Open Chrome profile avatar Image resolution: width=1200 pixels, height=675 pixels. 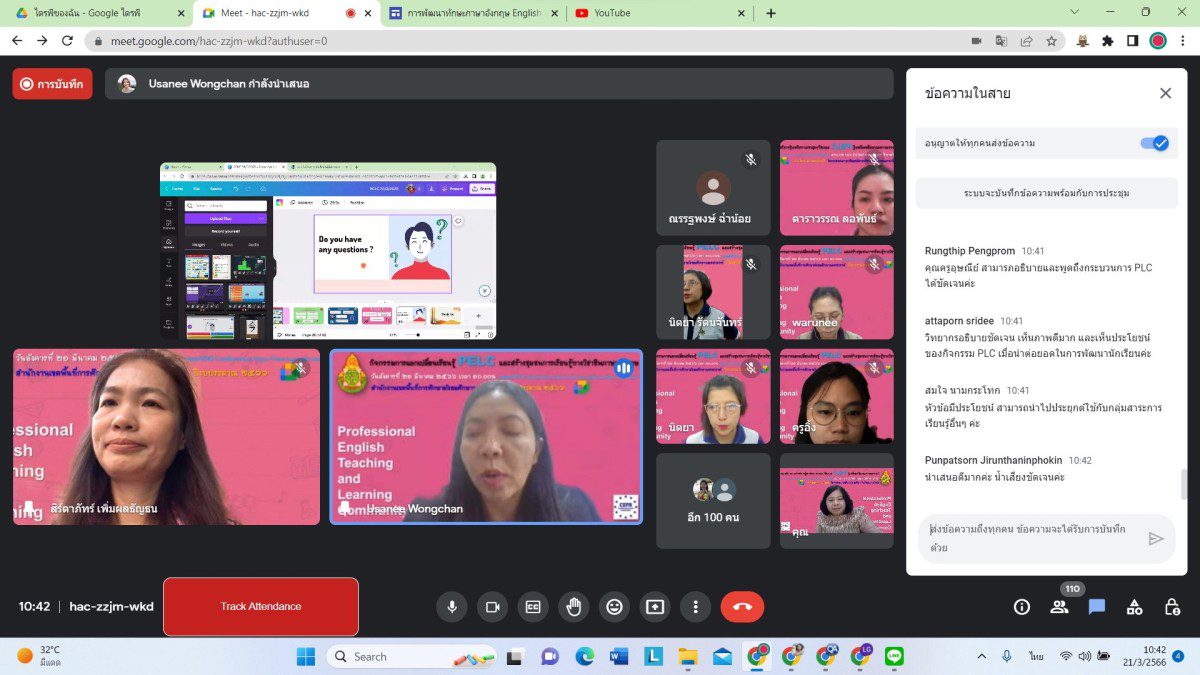tap(1158, 41)
